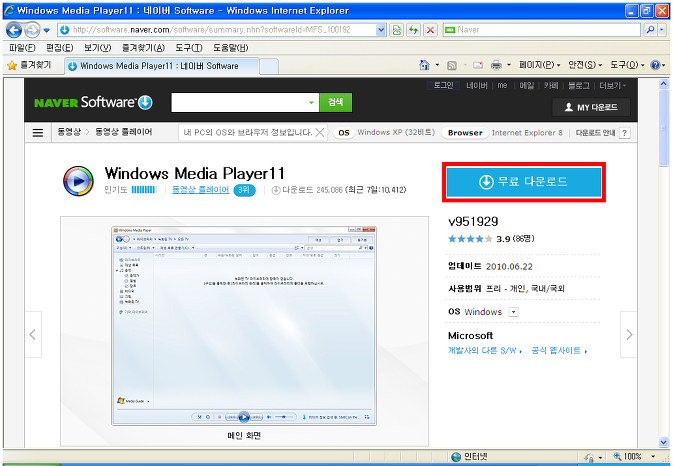The image size is (673, 466).
Task: Open 공식 웹사이트 link
Action: 559,351
